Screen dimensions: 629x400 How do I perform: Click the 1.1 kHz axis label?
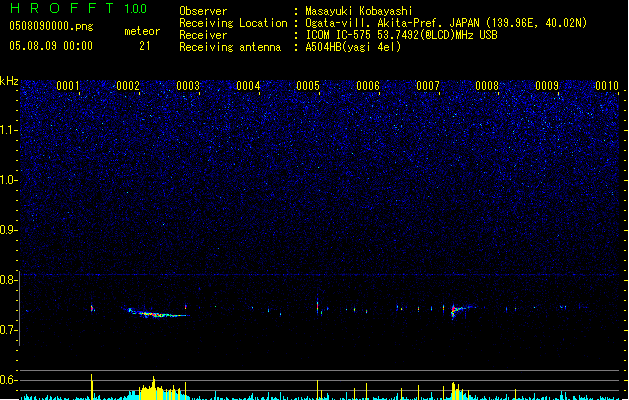[x=8, y=130]
